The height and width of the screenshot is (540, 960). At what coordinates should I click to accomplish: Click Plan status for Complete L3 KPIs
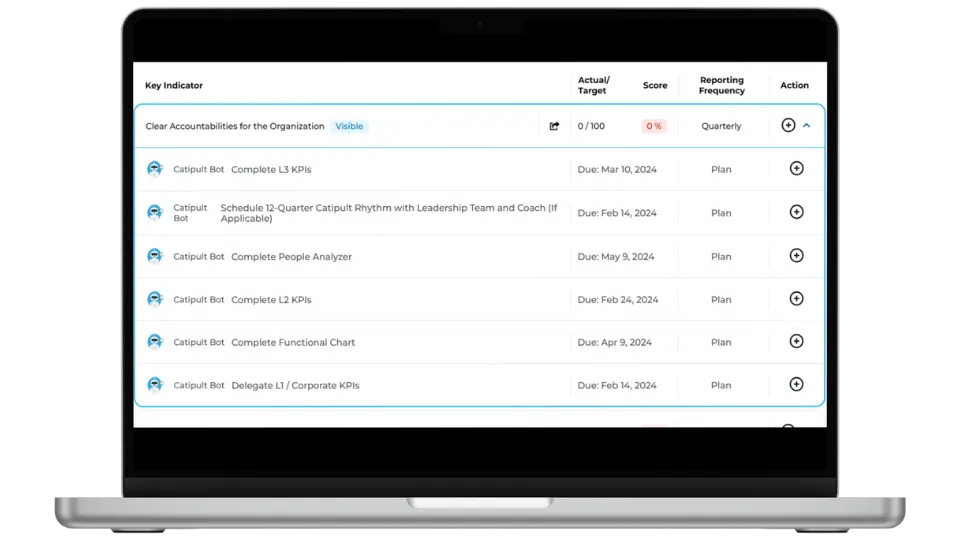tap(721, 169)
